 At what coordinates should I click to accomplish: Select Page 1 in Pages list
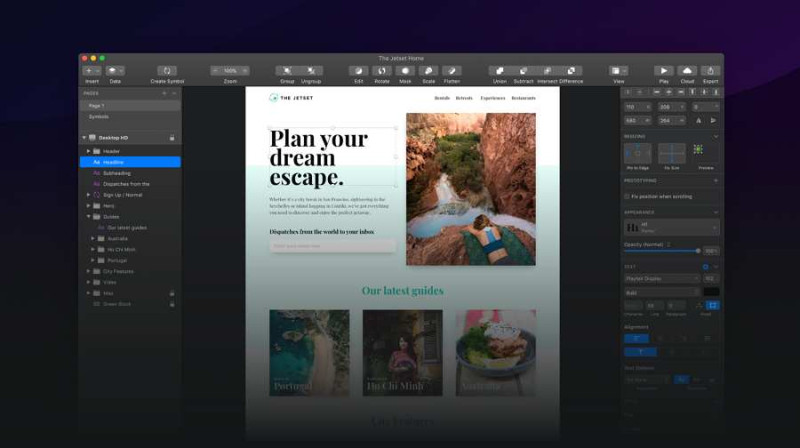pyautogui.click(x=130, y=106)
